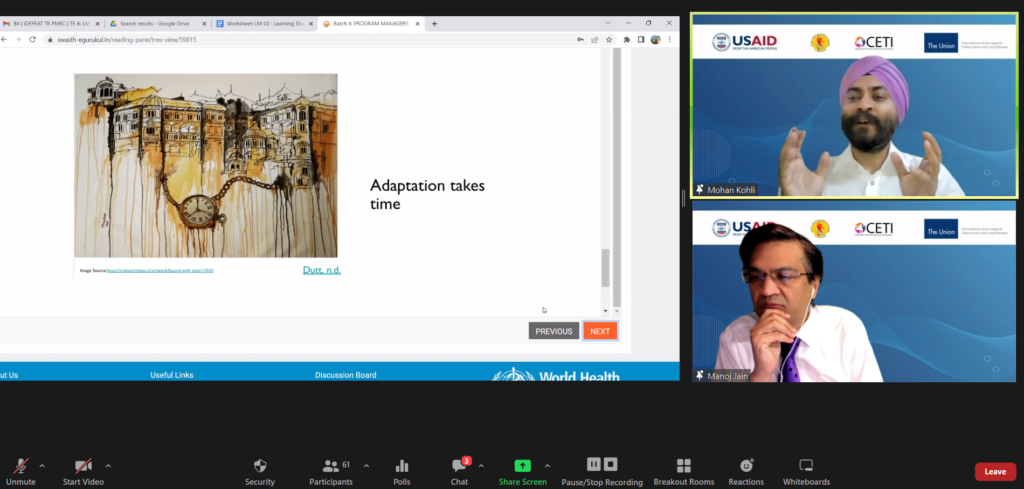
Task: Click the PREVIOUS button
Action: point(554,331)
